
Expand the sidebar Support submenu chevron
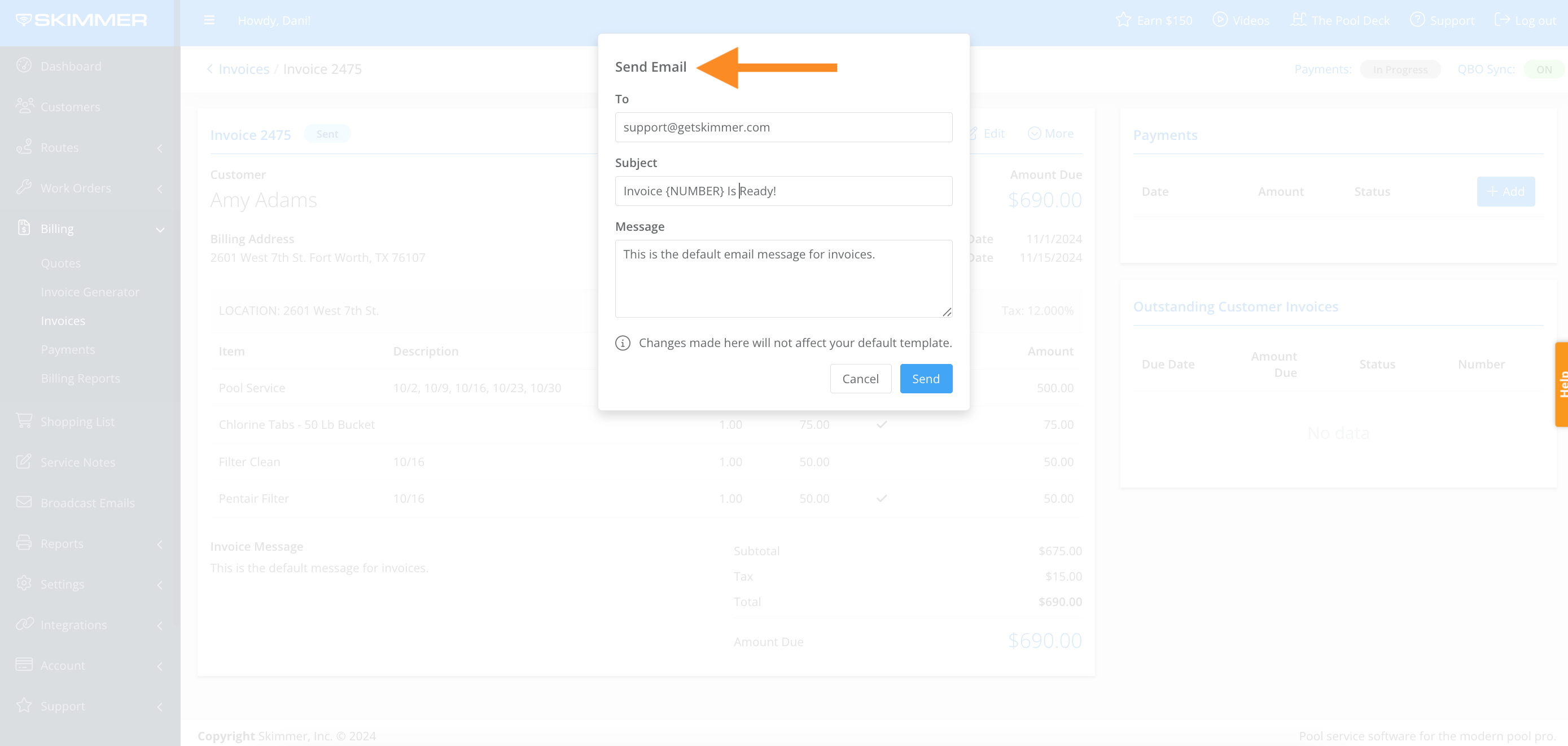[x=160, y=707]
